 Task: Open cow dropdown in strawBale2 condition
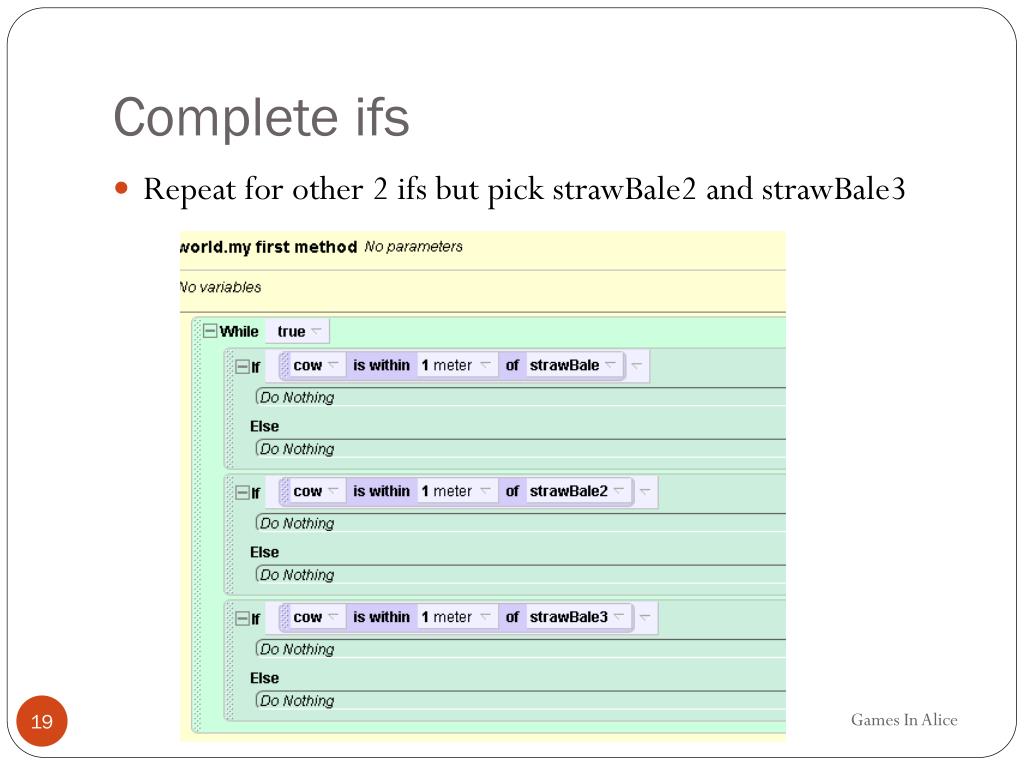[x=333, y=490]
